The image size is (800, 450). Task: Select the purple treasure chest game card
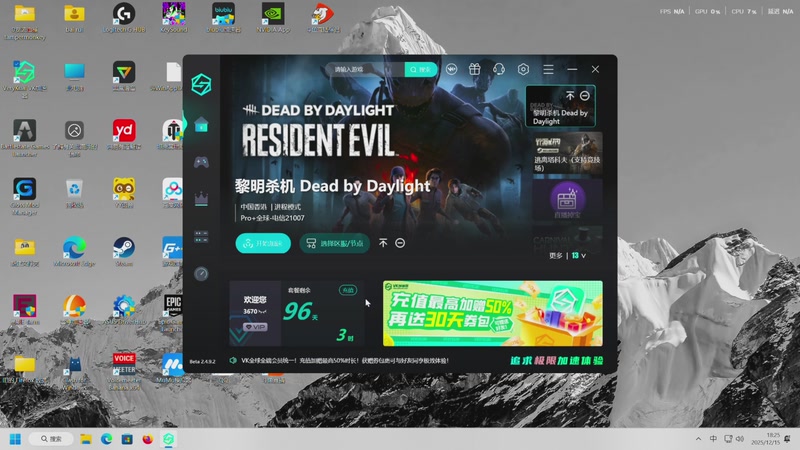click(x=567, y=199)
